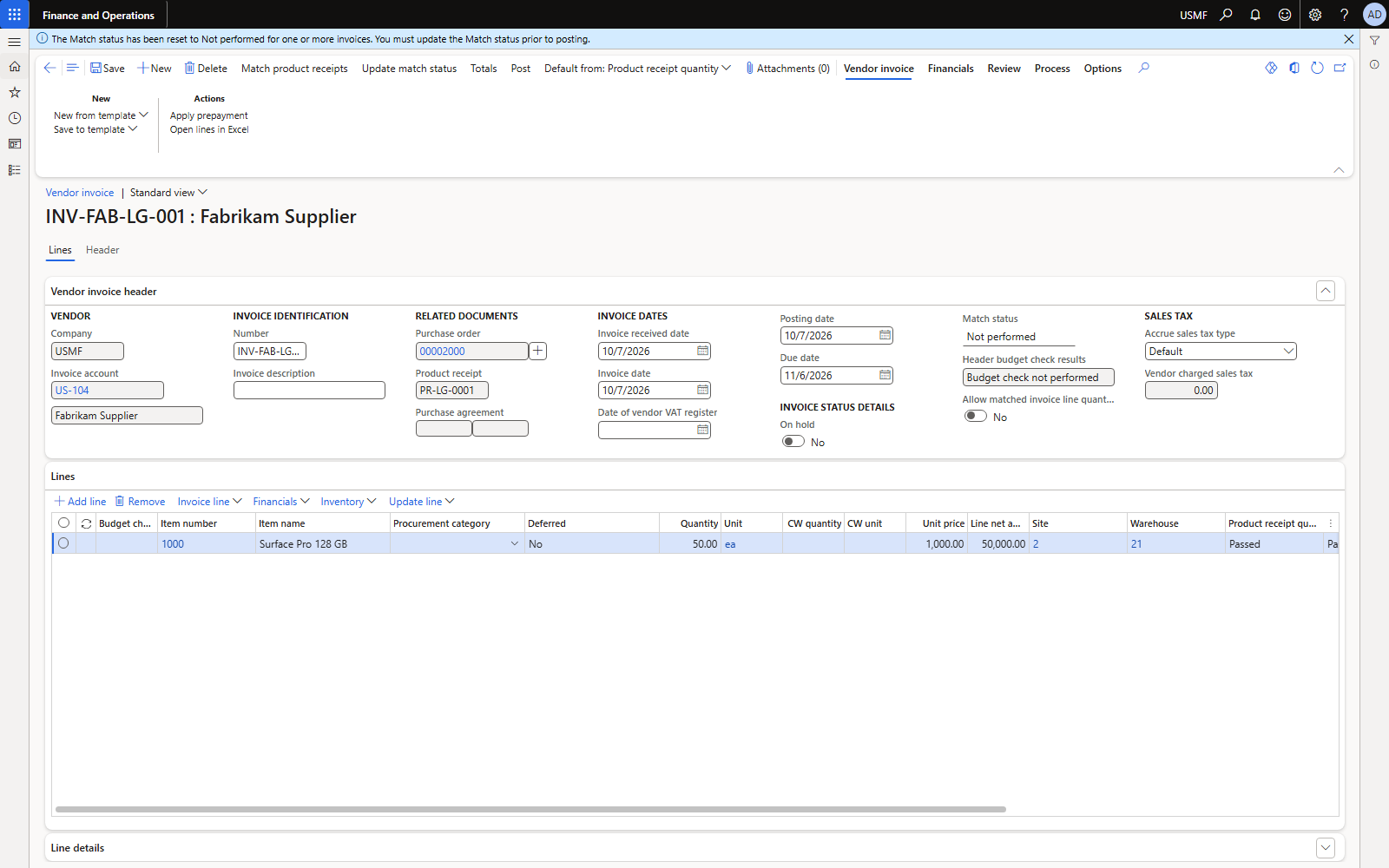The width and height of the screenshot is (1389, 868).
Task: Click Apply prepayment action
Action: click(209, 115)
